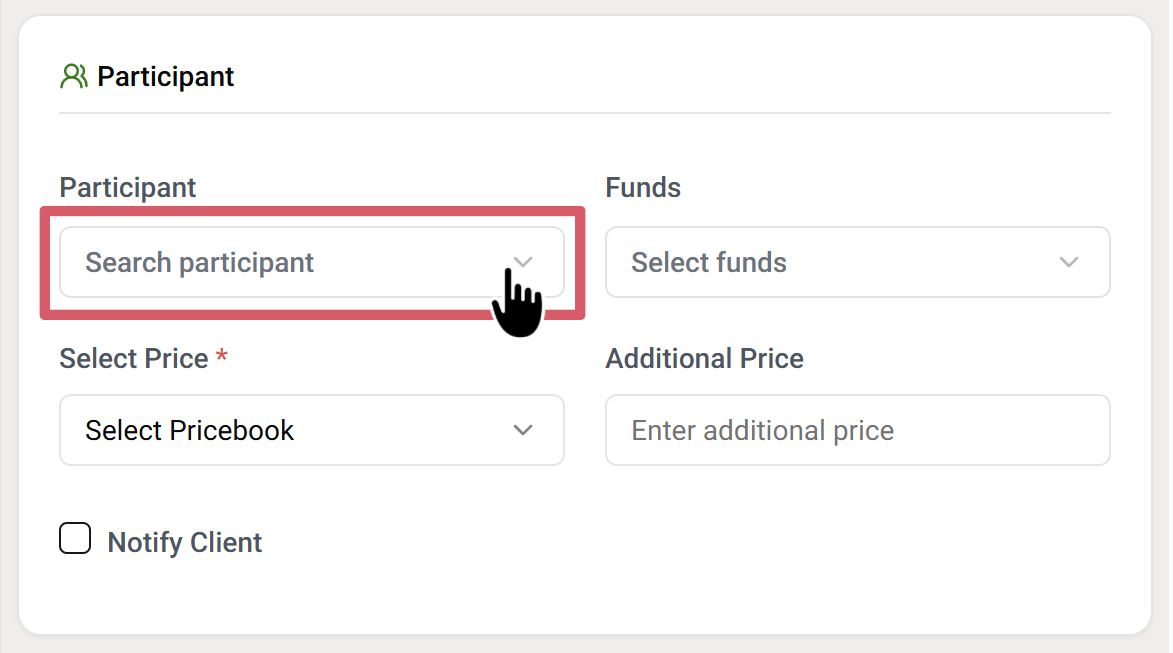This screenshot has height=653, width=1173.
Task: Click the Select Price field label
Action: [134, 358]
